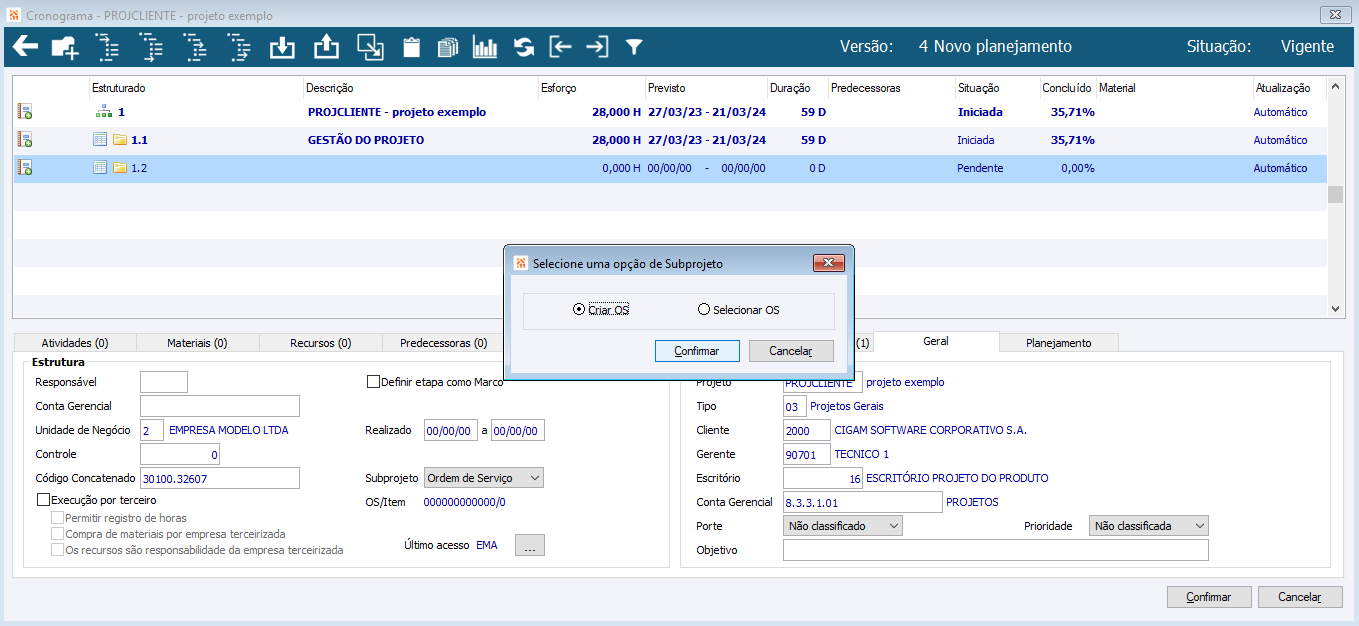The image size is (1359, 626).
Task: Open the bar chart icon in toolbar
Action: [x=485, y=47]
